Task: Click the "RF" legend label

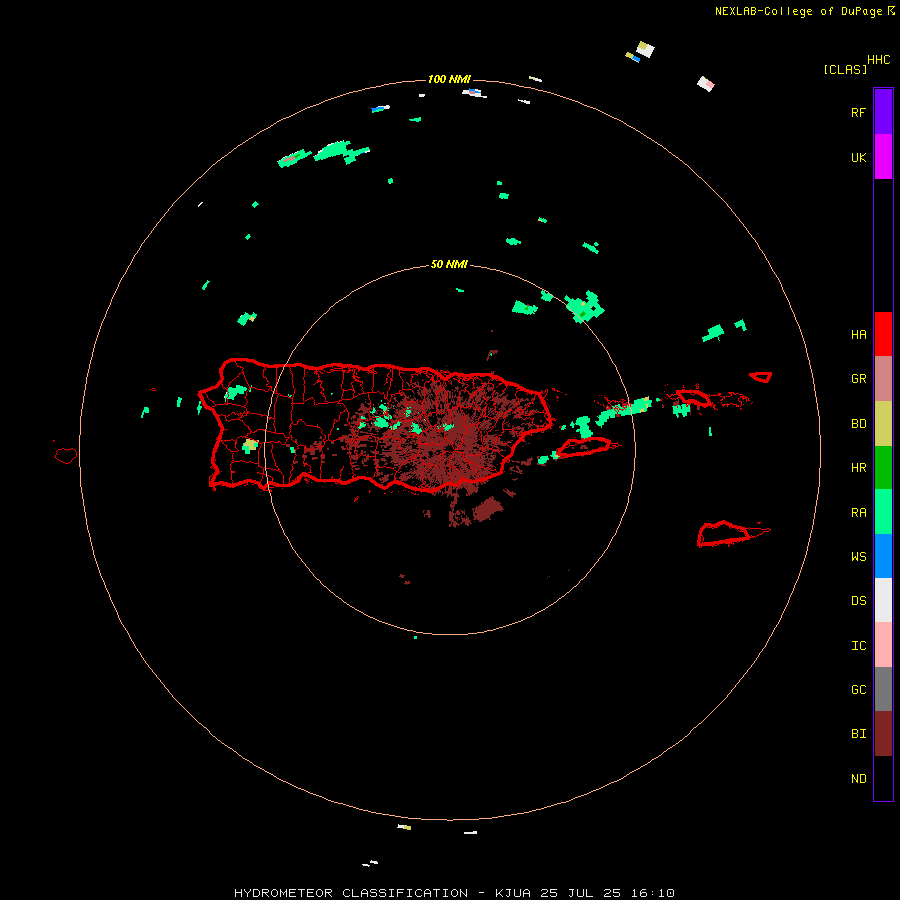Action: point(858,112)
